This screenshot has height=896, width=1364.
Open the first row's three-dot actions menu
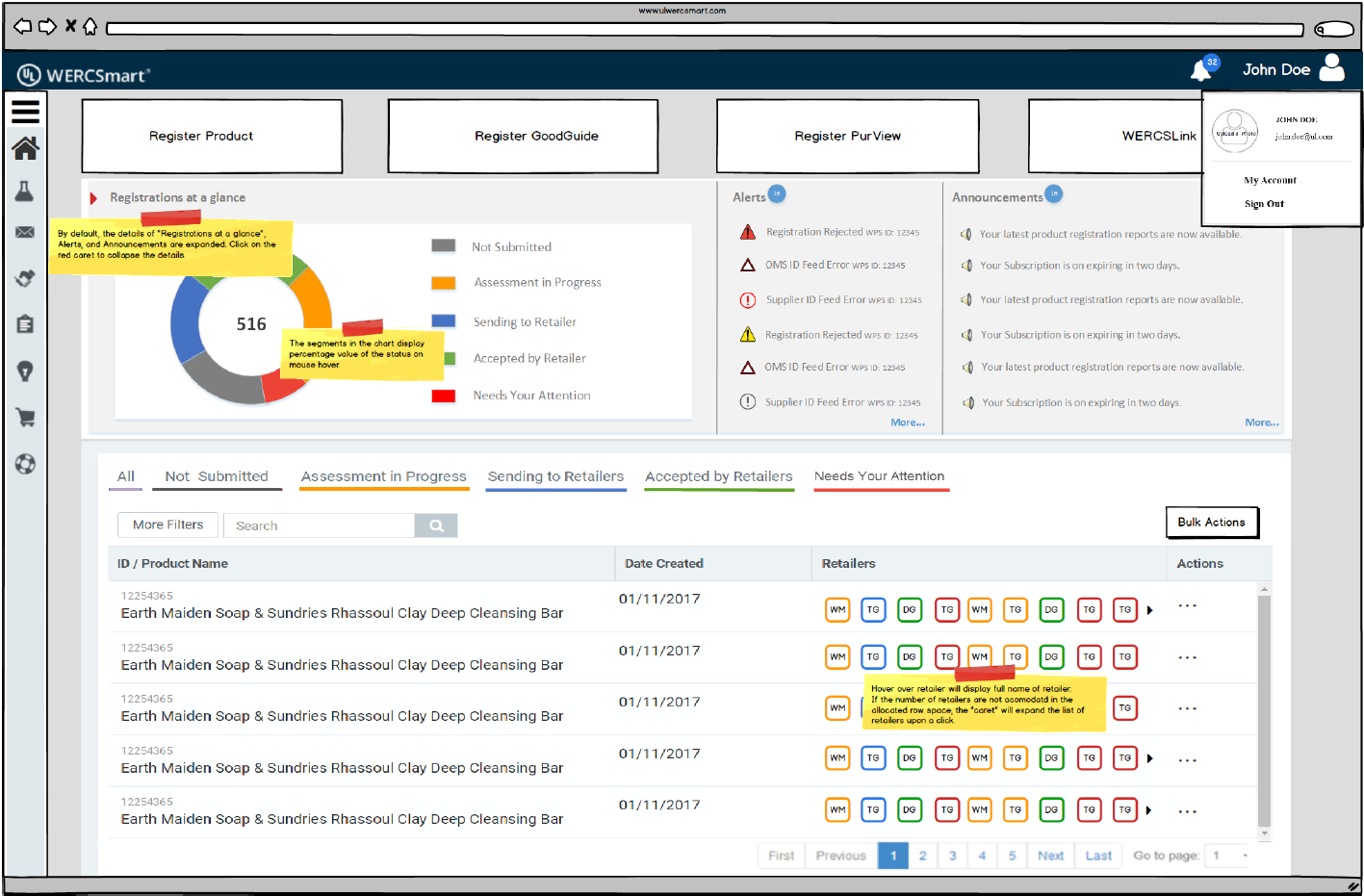tap(1188, 606)
